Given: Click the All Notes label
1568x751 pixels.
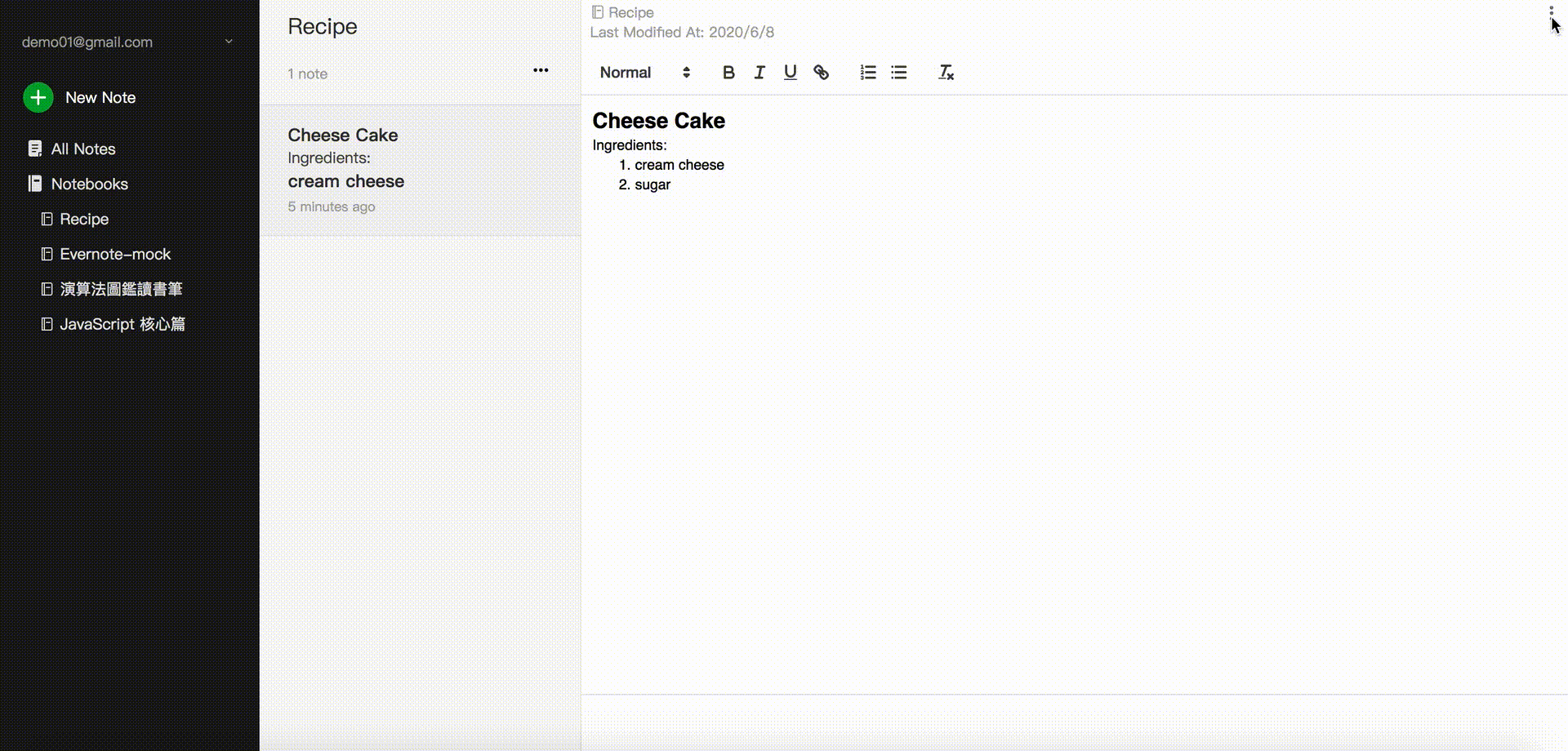Looking at the screenshot, I should pyautogui.click(x=83, y=149).
